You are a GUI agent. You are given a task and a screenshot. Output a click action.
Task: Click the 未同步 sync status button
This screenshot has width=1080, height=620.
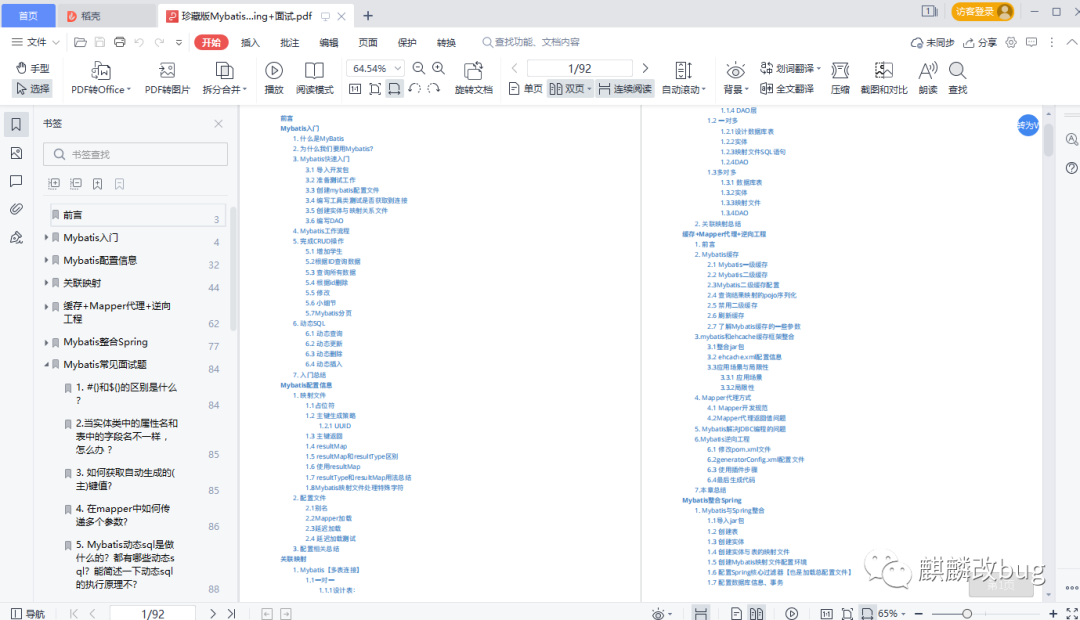pyautogui.click(x=932, y=43)
